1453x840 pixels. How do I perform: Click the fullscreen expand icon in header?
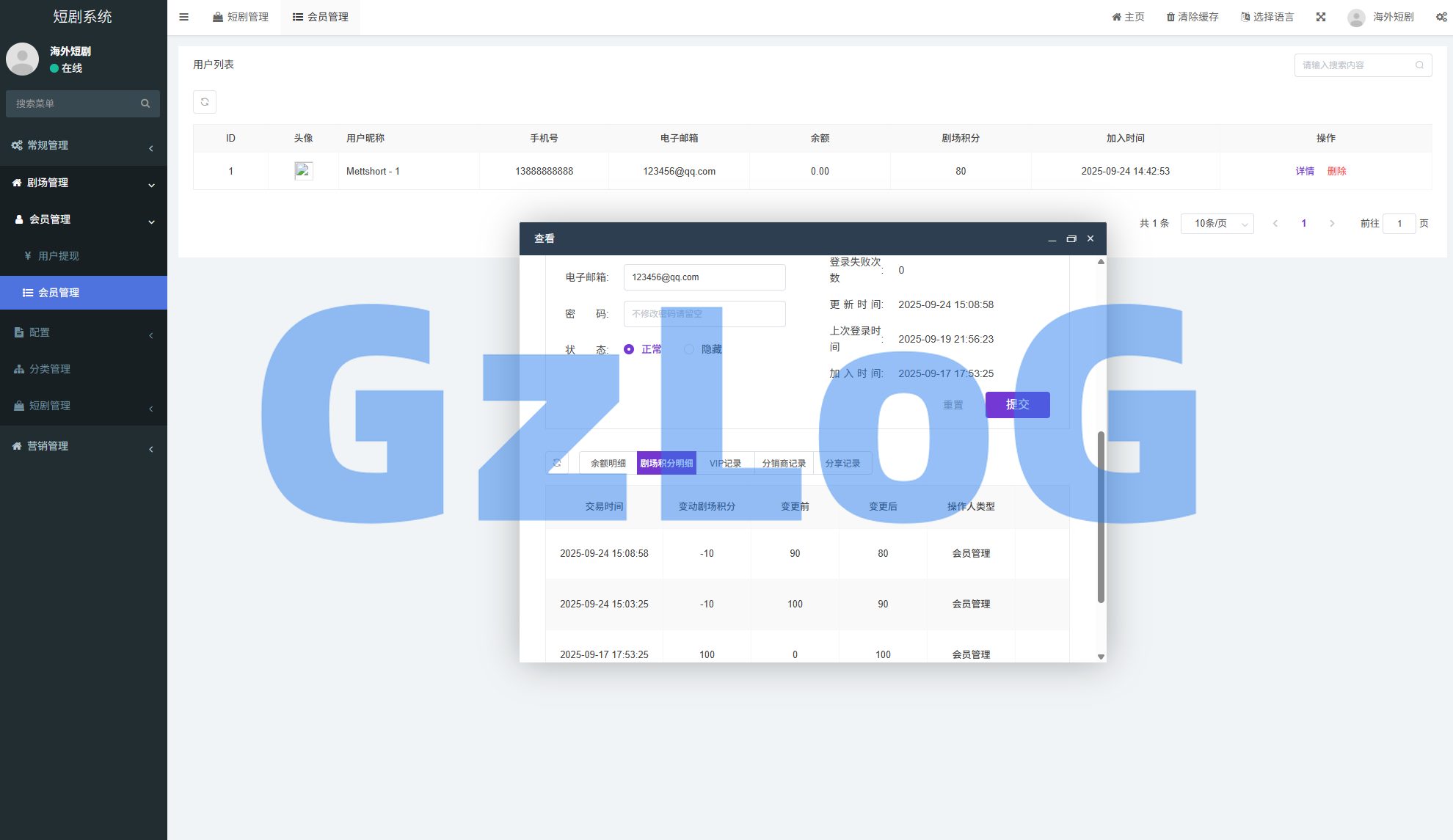pyautogui.click(x=1321, y=17)
